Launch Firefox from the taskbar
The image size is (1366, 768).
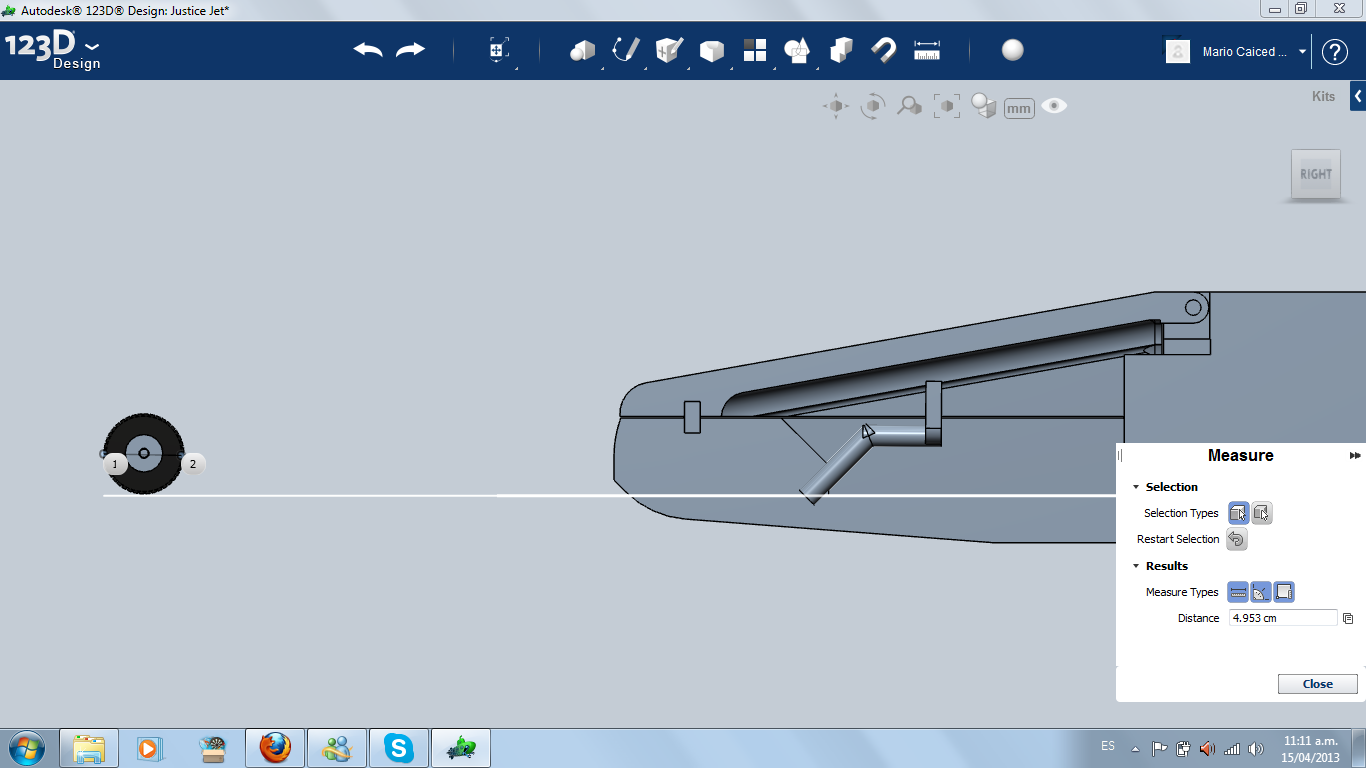click(x=275, y=748)
